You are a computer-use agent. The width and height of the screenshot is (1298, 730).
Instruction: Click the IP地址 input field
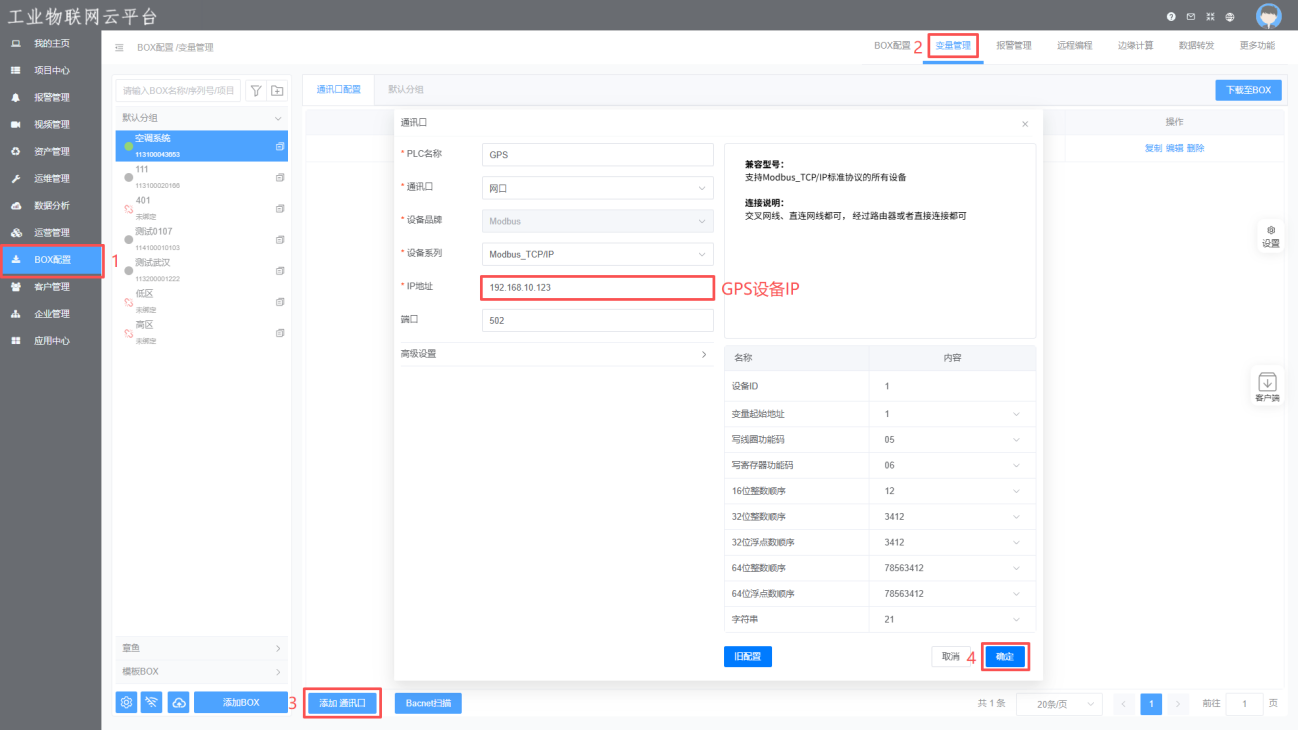[x=597, y=287]
